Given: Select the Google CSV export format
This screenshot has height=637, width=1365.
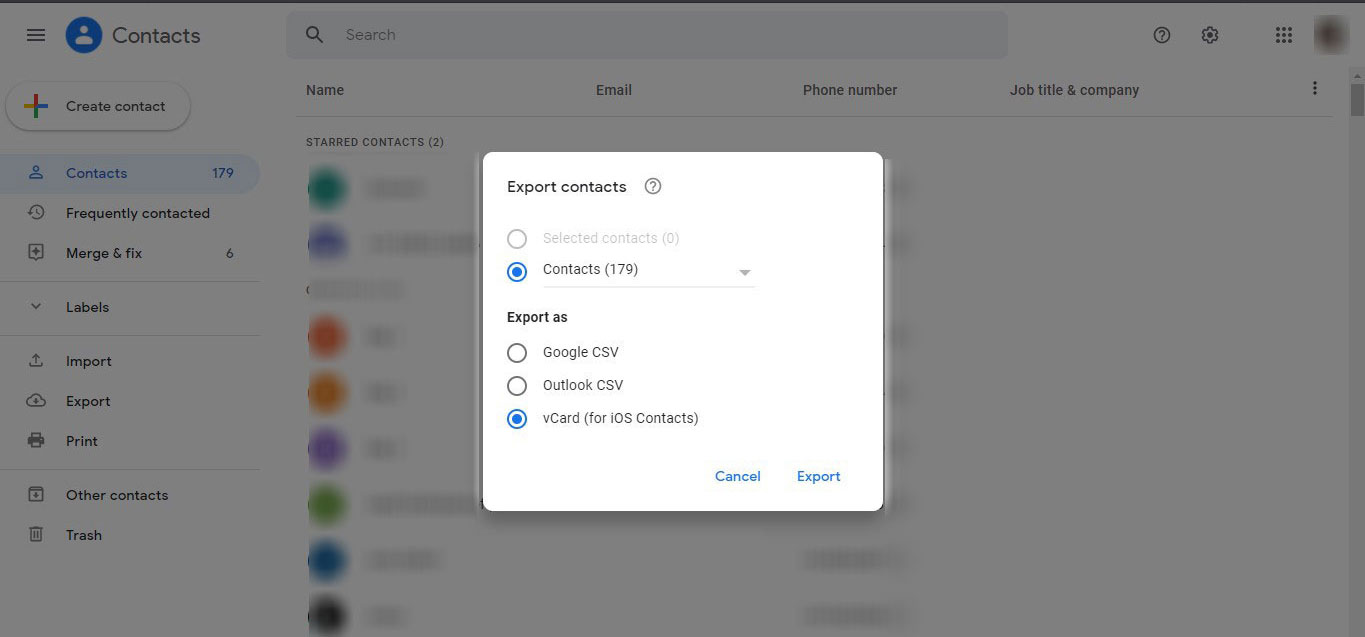Looking at the screenshot, I should 517,352.
